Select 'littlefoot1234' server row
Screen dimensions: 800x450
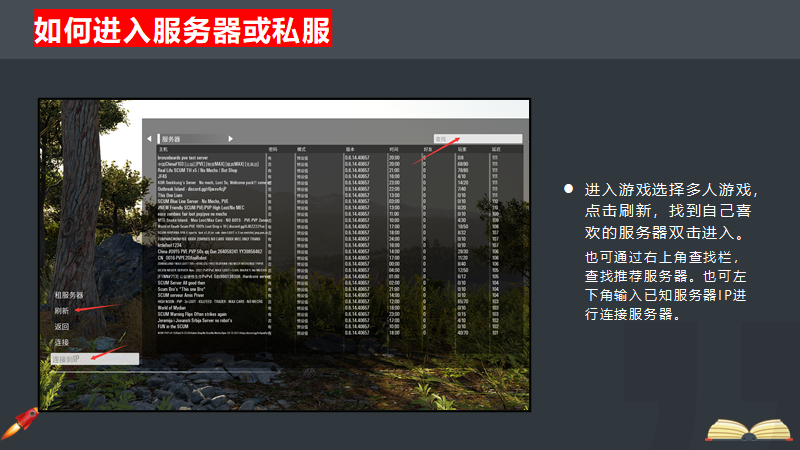[339, 245]
